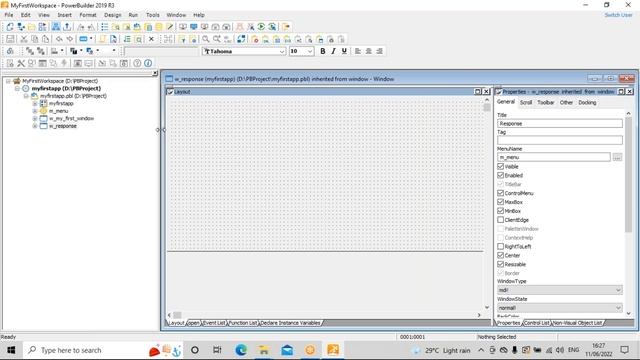Open the Event List tab
The height and width of the screenshot is (360, 640).
[x=214, y=323]
